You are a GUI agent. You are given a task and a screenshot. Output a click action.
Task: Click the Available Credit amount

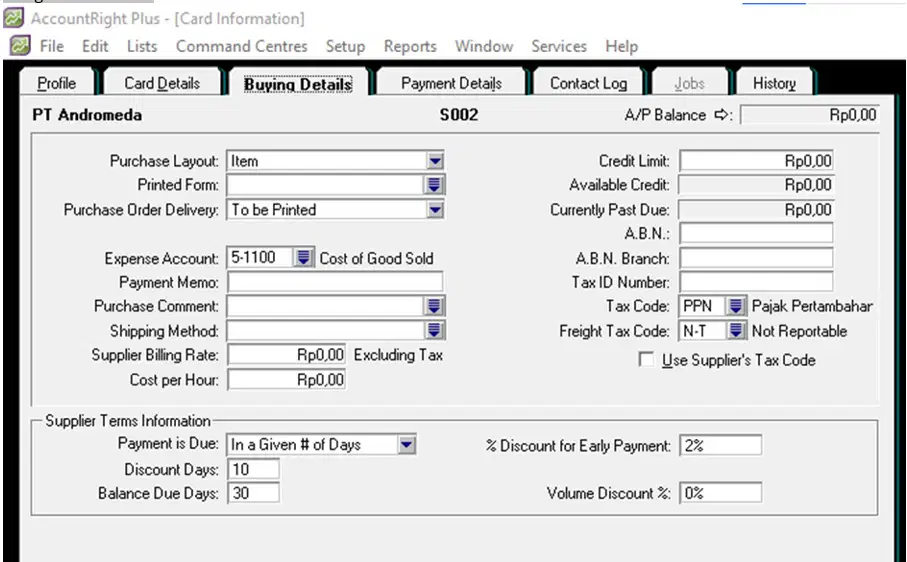click(756, 185)
